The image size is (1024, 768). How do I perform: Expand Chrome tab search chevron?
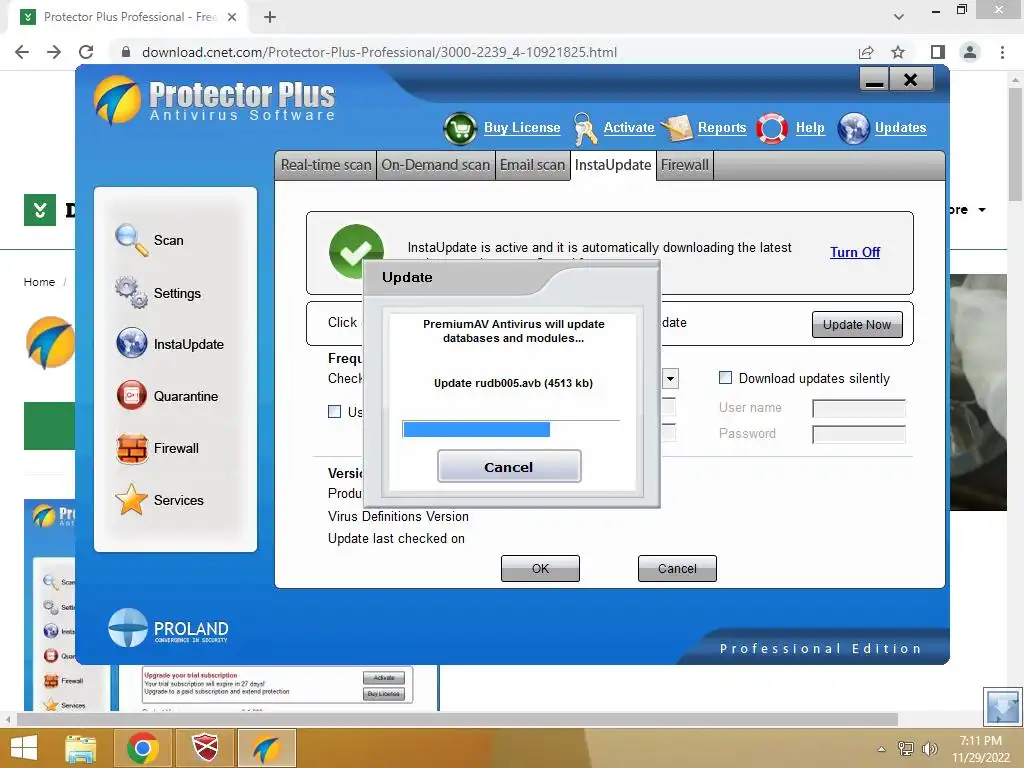[x=899, y=16]
